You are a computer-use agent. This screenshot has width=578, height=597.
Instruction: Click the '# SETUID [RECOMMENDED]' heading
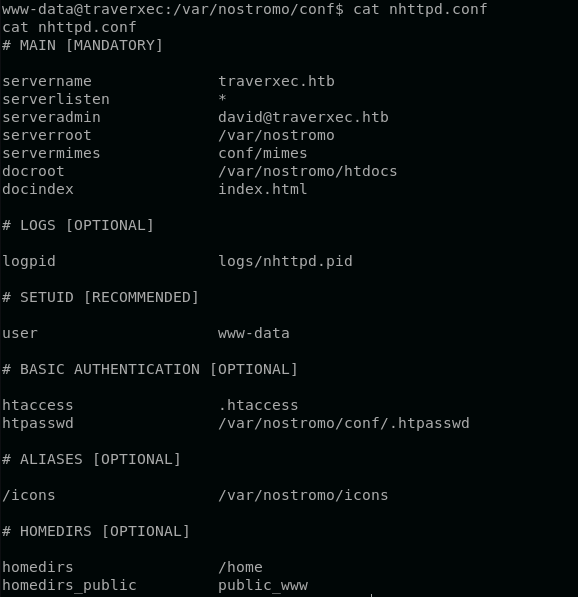100,297
